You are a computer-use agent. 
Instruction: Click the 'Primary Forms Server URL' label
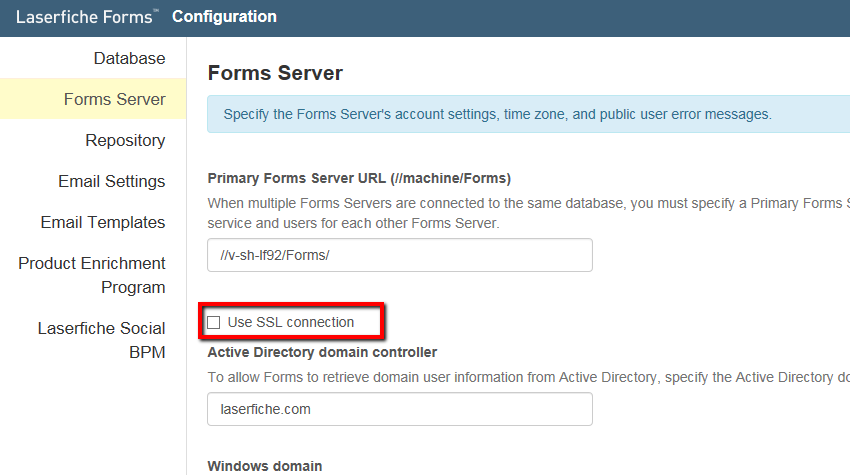coord(359,178)
